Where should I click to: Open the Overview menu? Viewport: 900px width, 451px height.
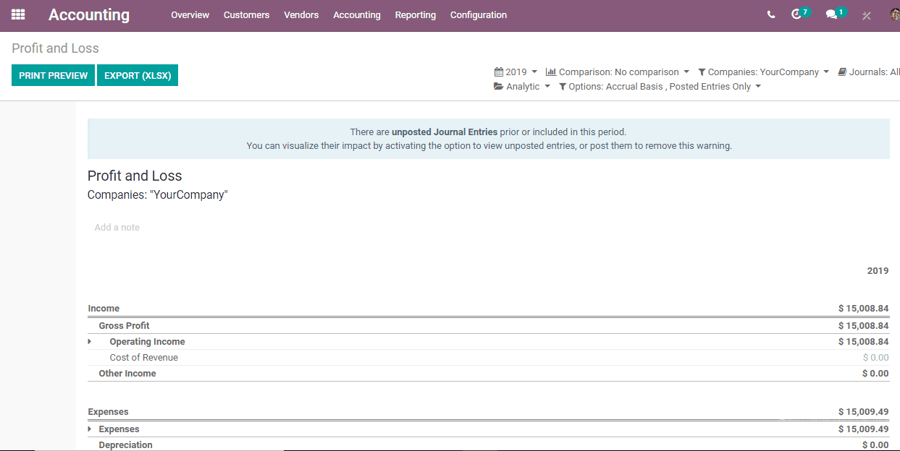[x=190, y=15]
